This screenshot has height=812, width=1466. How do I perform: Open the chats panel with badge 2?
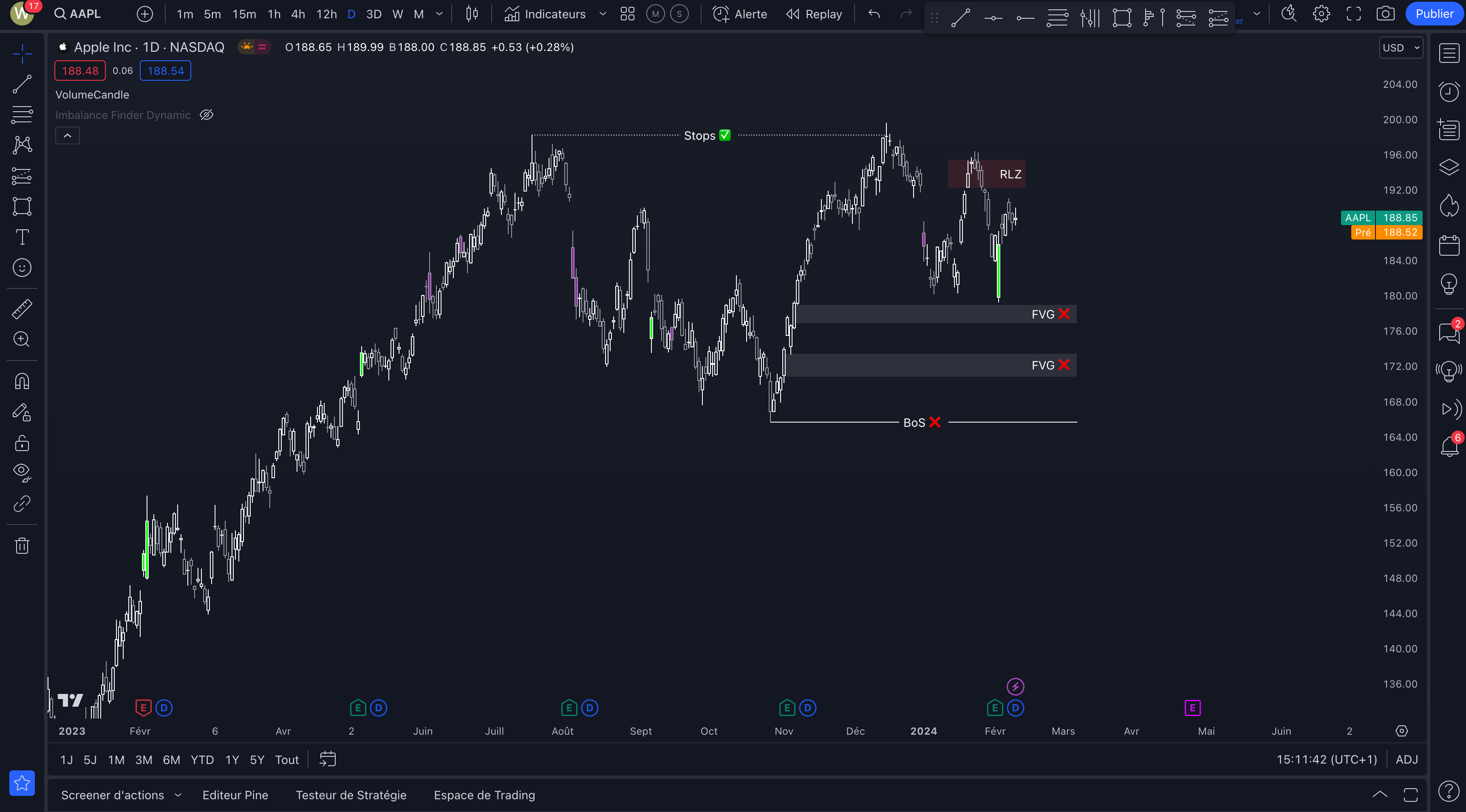[1449, 333]
